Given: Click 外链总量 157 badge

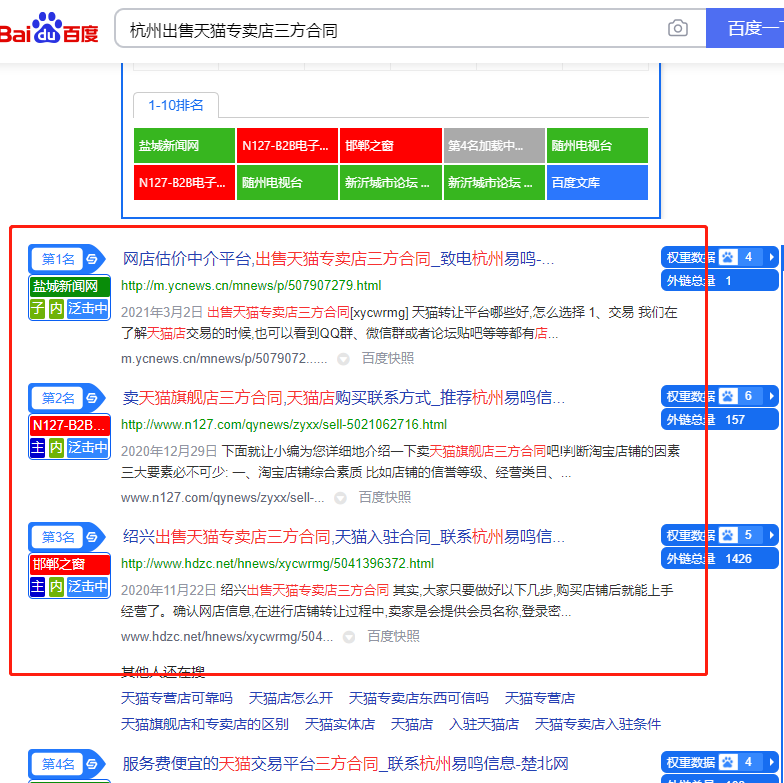Looking at the screenshot, I should (x=720, y=420).
